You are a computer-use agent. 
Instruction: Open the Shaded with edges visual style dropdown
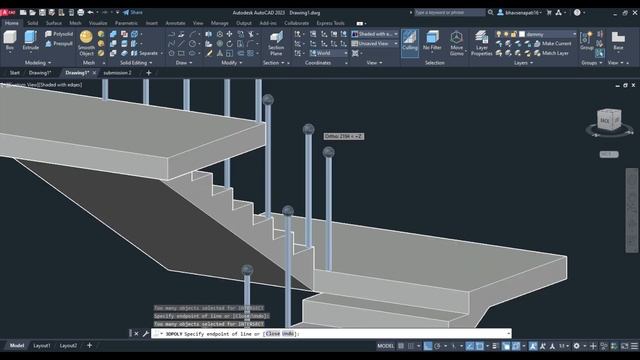tap(375, 34)
